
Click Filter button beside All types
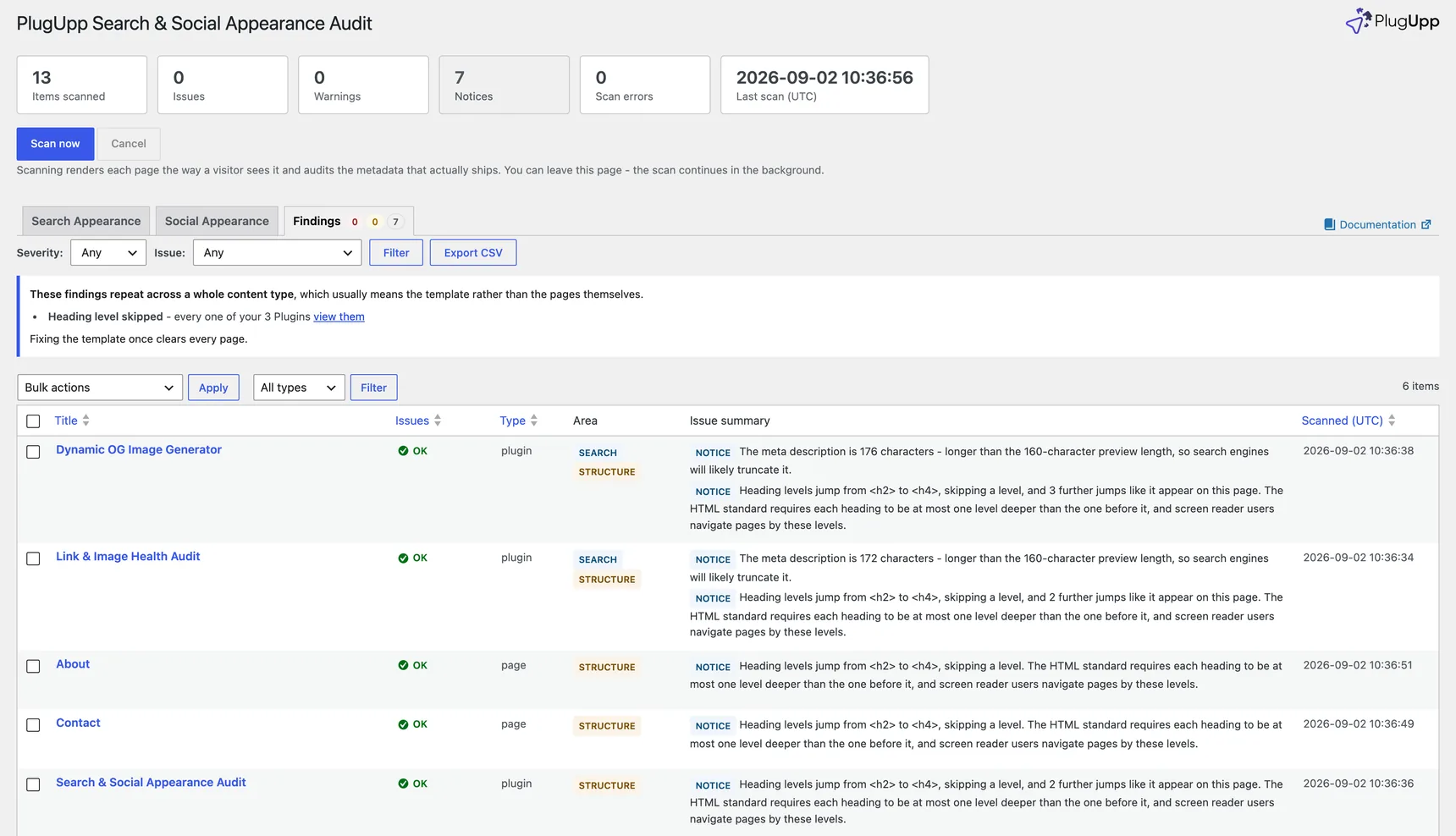(373, 388)
